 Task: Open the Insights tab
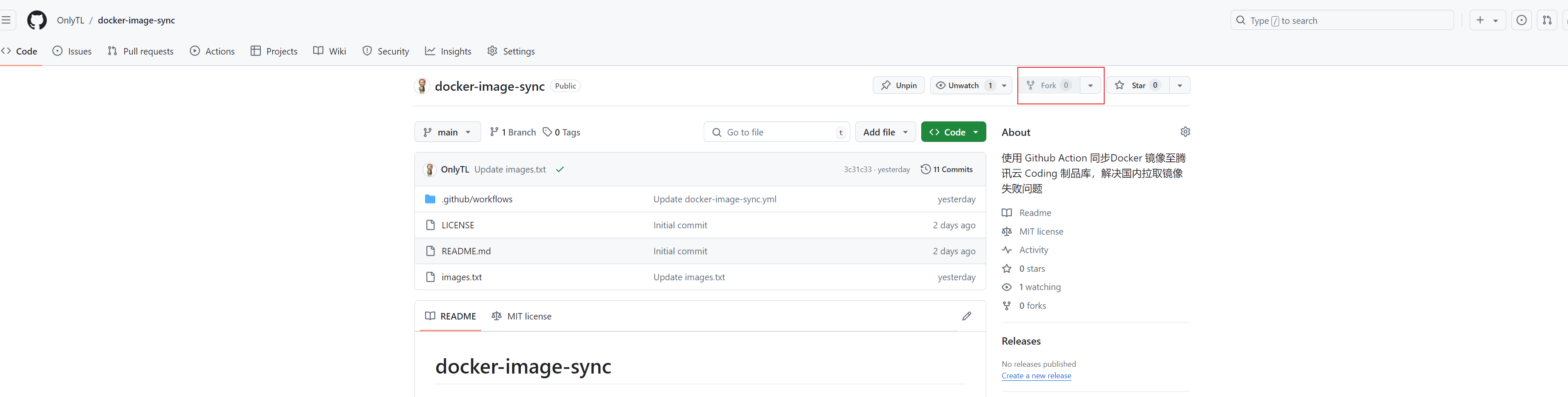click(448, 51)
